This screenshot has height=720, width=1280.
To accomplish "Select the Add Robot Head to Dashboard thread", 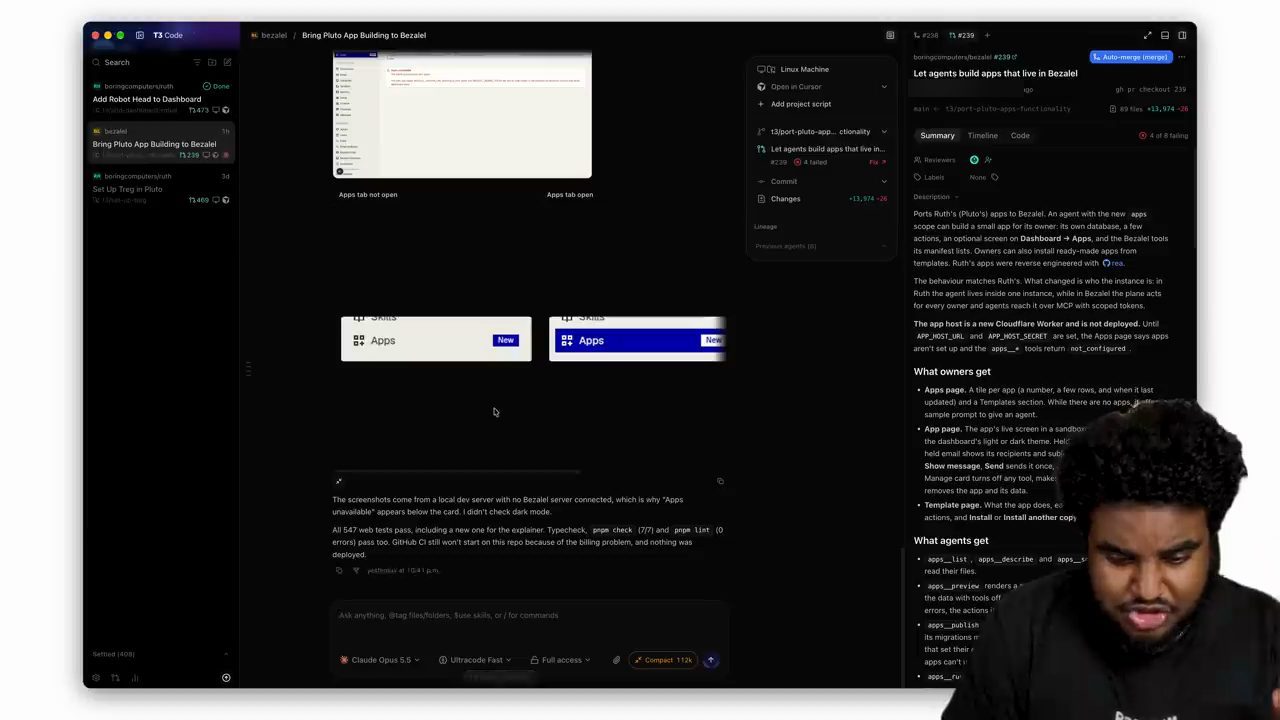I will click(x=162, y=98).
